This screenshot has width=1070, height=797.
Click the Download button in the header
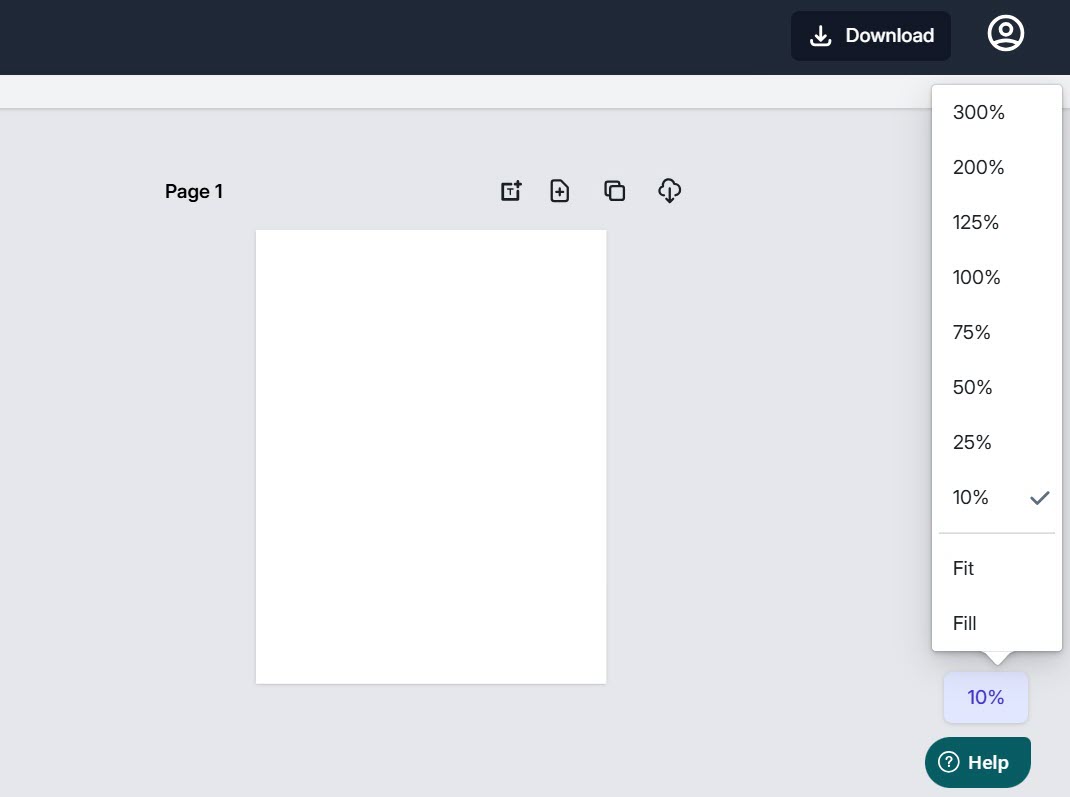[871, 36]
